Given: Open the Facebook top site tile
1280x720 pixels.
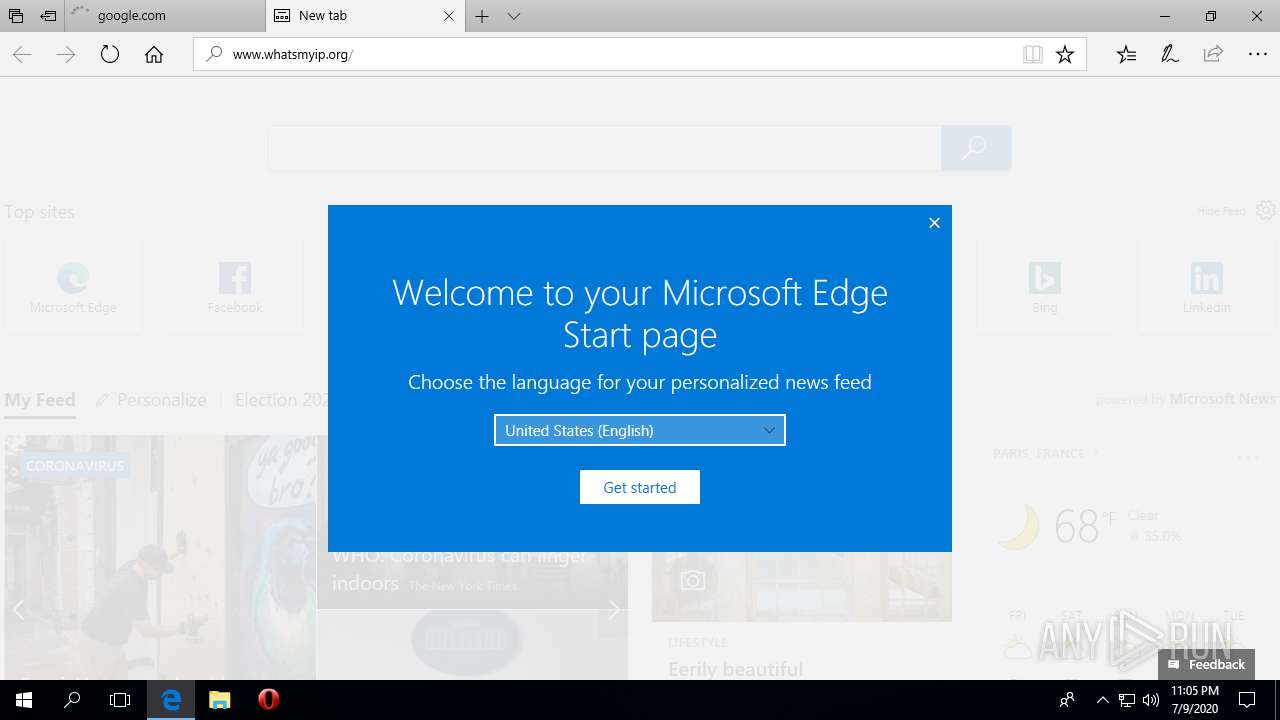Looking at the screenshot, I should pyautogui.click(x=235, y=285).
